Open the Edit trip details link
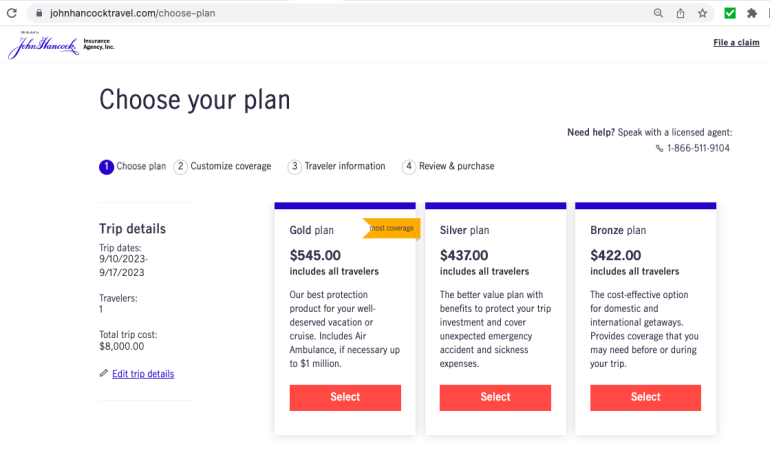Image resolution: width=770 pixels, height=455 pixels. 143,374
